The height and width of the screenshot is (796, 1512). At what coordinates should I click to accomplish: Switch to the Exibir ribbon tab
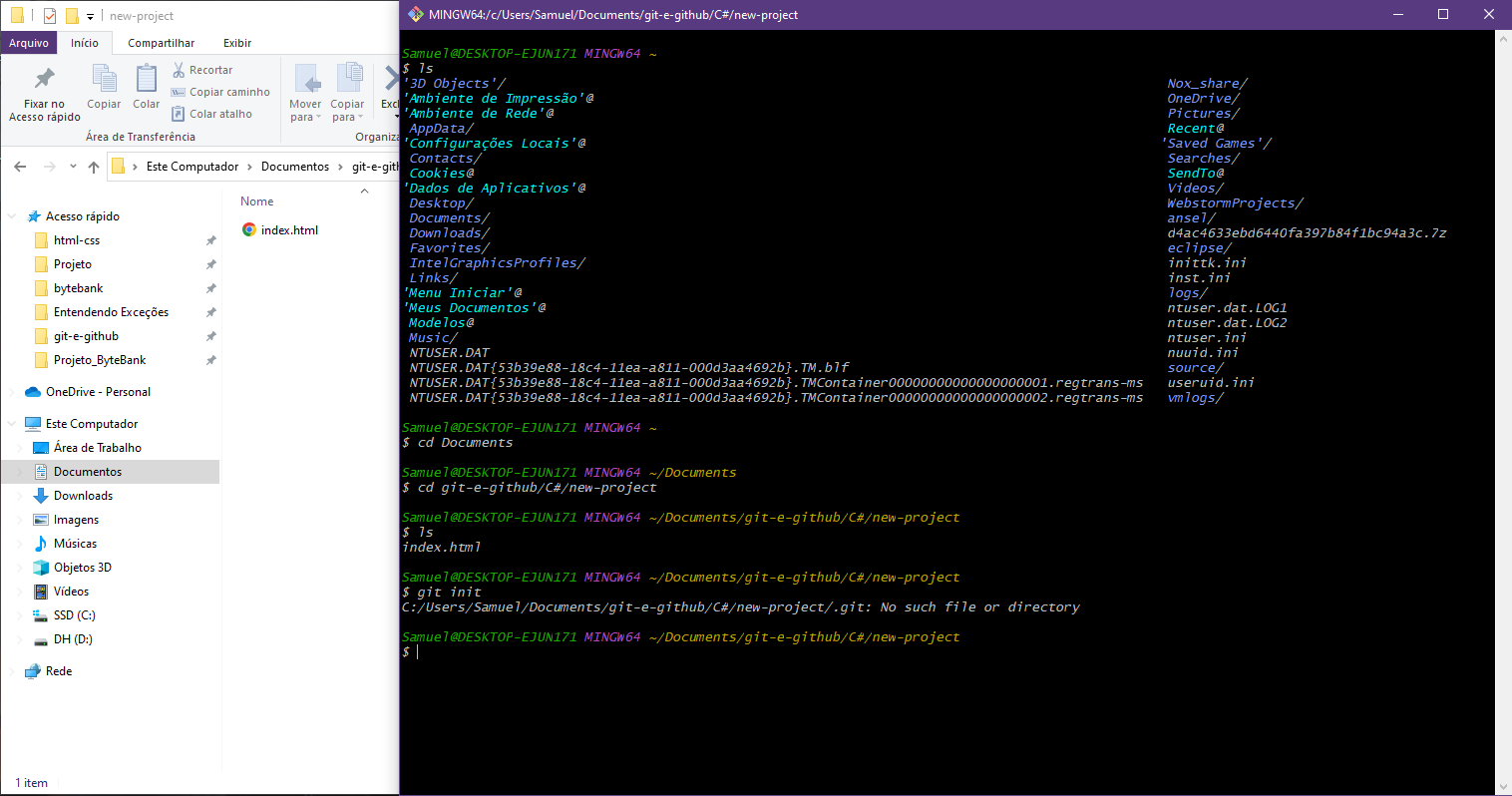[237, 43]
